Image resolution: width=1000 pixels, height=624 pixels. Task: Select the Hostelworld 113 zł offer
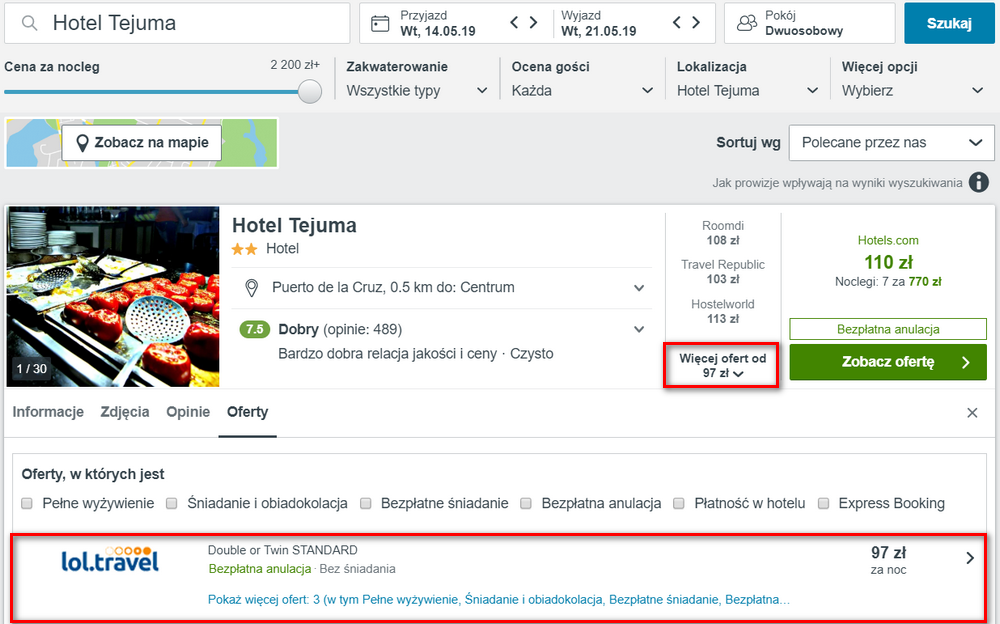tap(723, 311)
